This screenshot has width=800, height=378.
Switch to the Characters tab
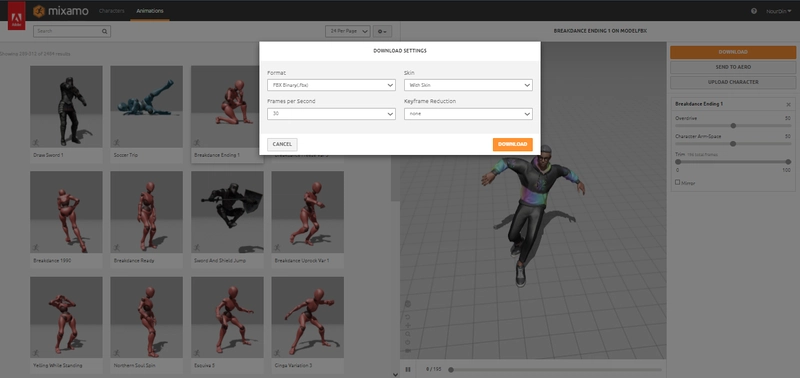112,11
